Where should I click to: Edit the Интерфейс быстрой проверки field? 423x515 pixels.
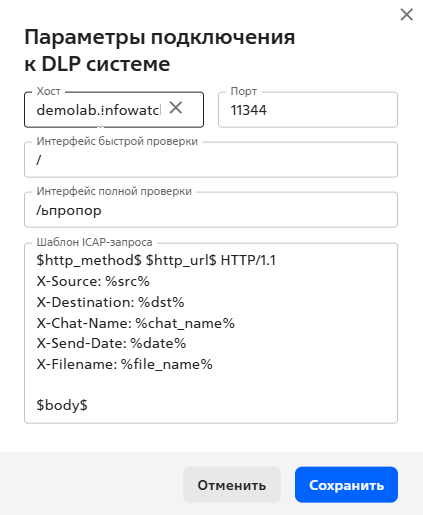(211, 160)
